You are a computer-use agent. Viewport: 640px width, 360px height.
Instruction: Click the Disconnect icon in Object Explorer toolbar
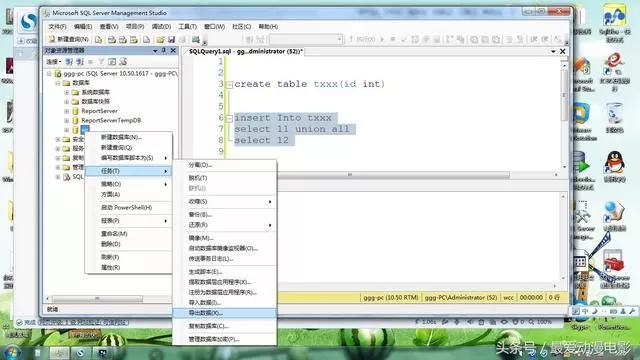pos(80,62)
